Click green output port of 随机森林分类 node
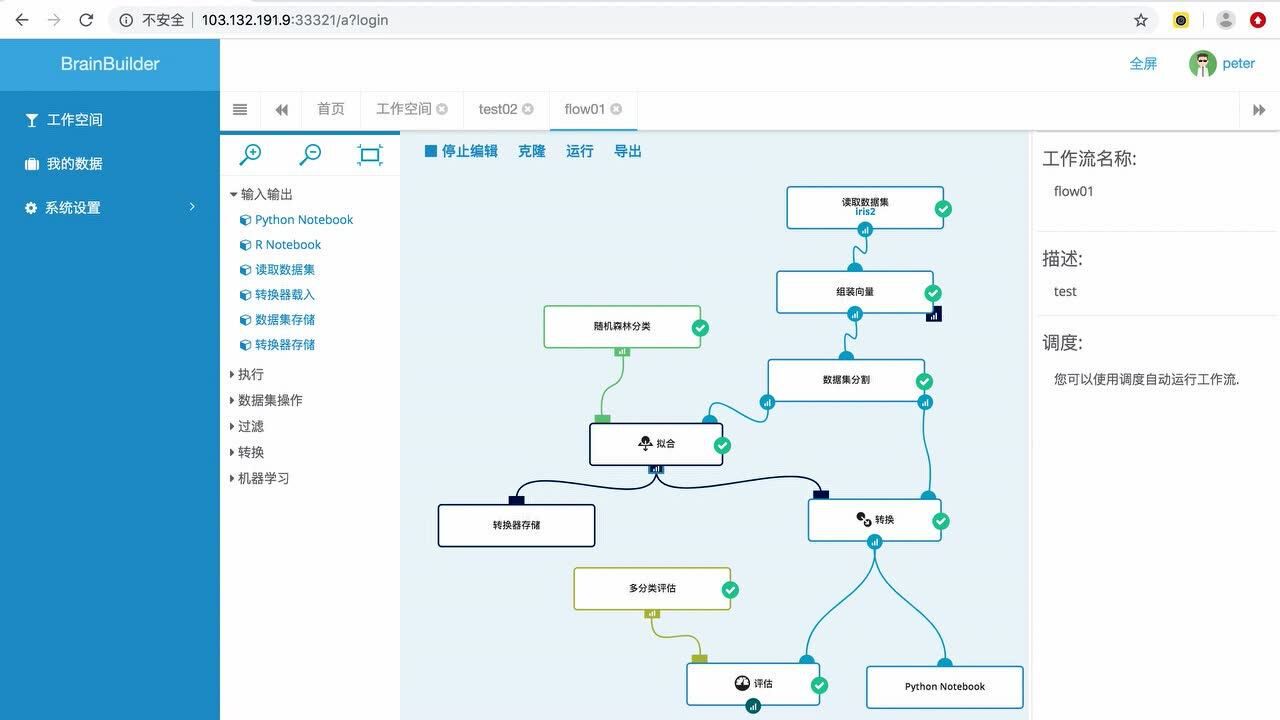 622,351
